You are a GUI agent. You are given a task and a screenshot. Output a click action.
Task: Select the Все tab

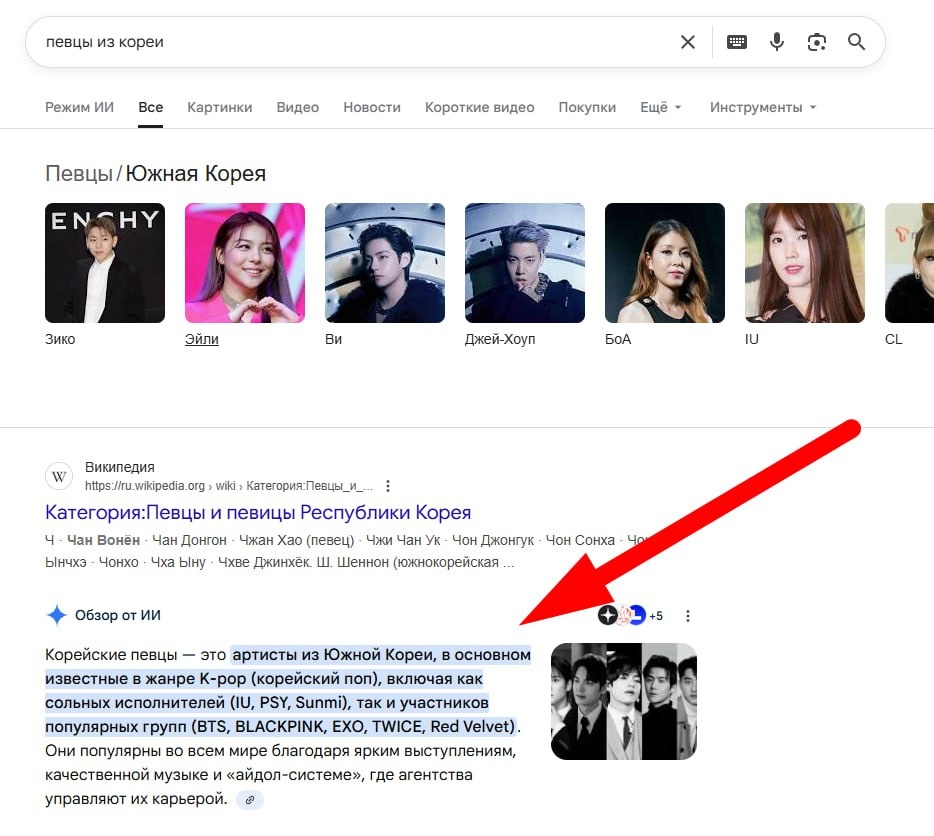151,107
